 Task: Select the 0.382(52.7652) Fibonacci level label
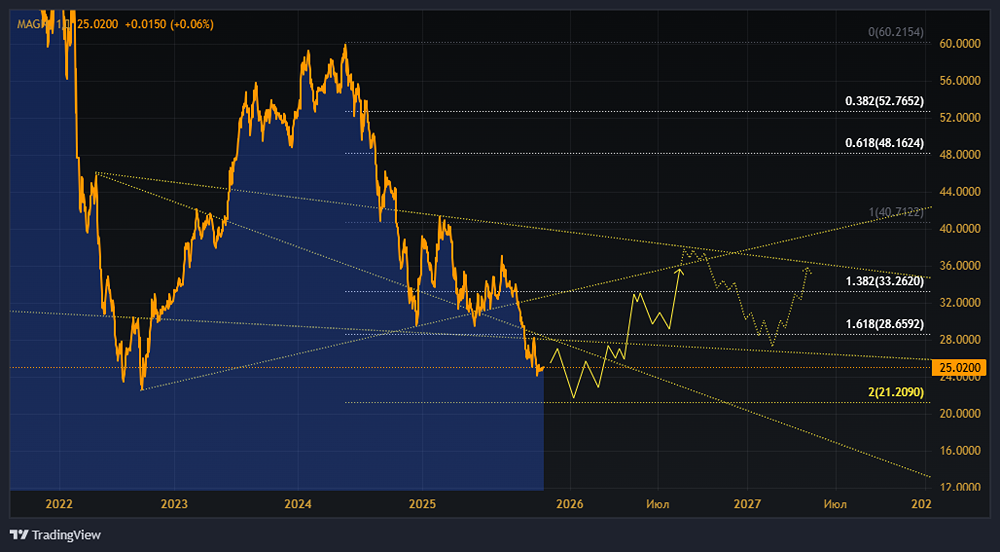tap(884, 101)
